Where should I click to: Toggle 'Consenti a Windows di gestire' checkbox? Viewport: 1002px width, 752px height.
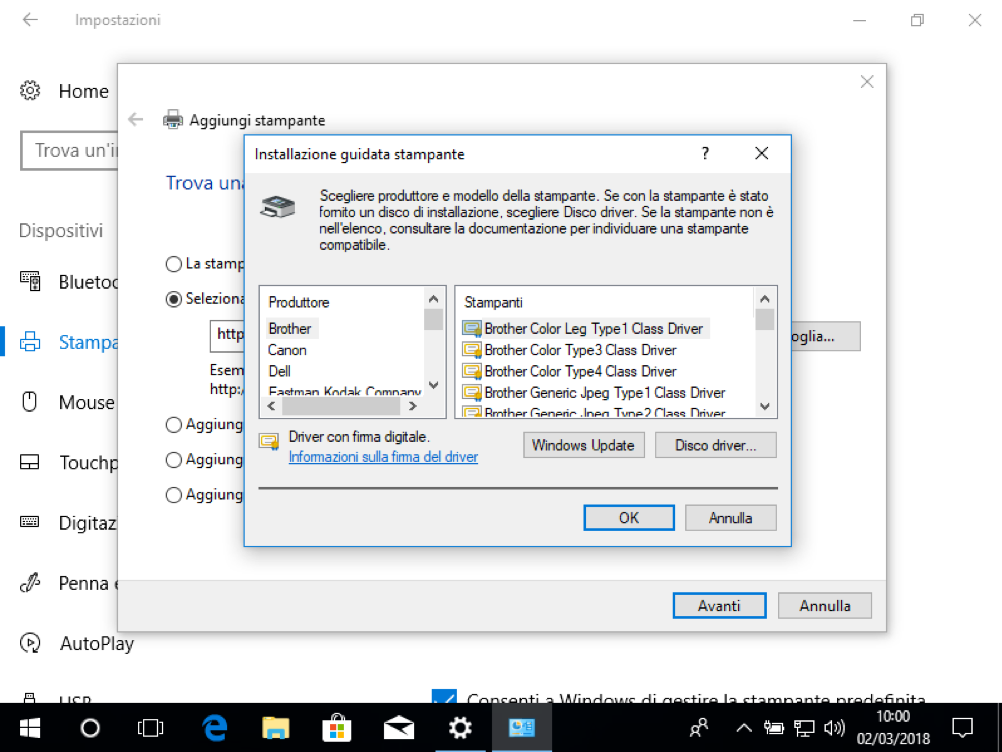coord(444,696)
